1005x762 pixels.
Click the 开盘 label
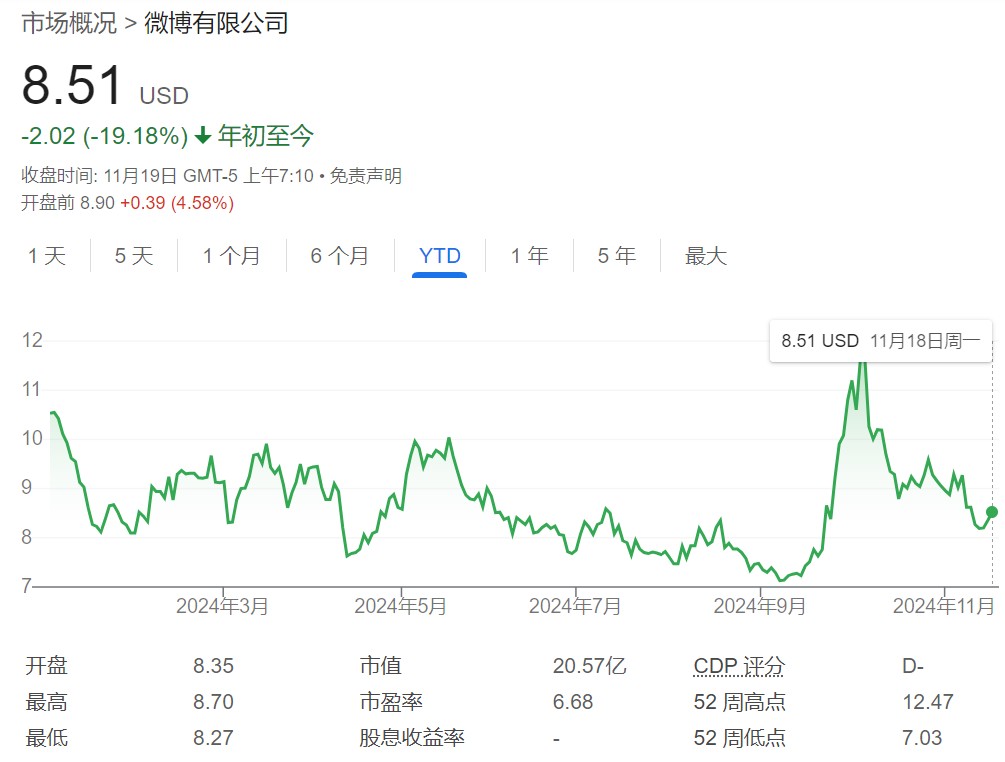click(46, 666)
